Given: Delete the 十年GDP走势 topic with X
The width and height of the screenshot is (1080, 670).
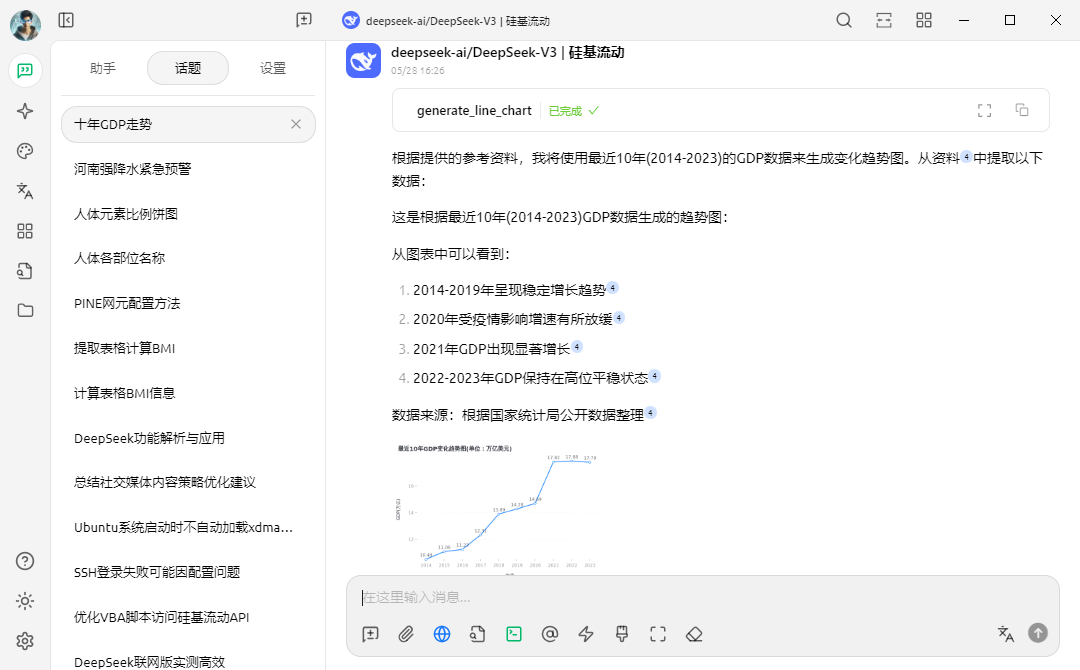Looking at the screenshot, I should click(x=296, y=124).
